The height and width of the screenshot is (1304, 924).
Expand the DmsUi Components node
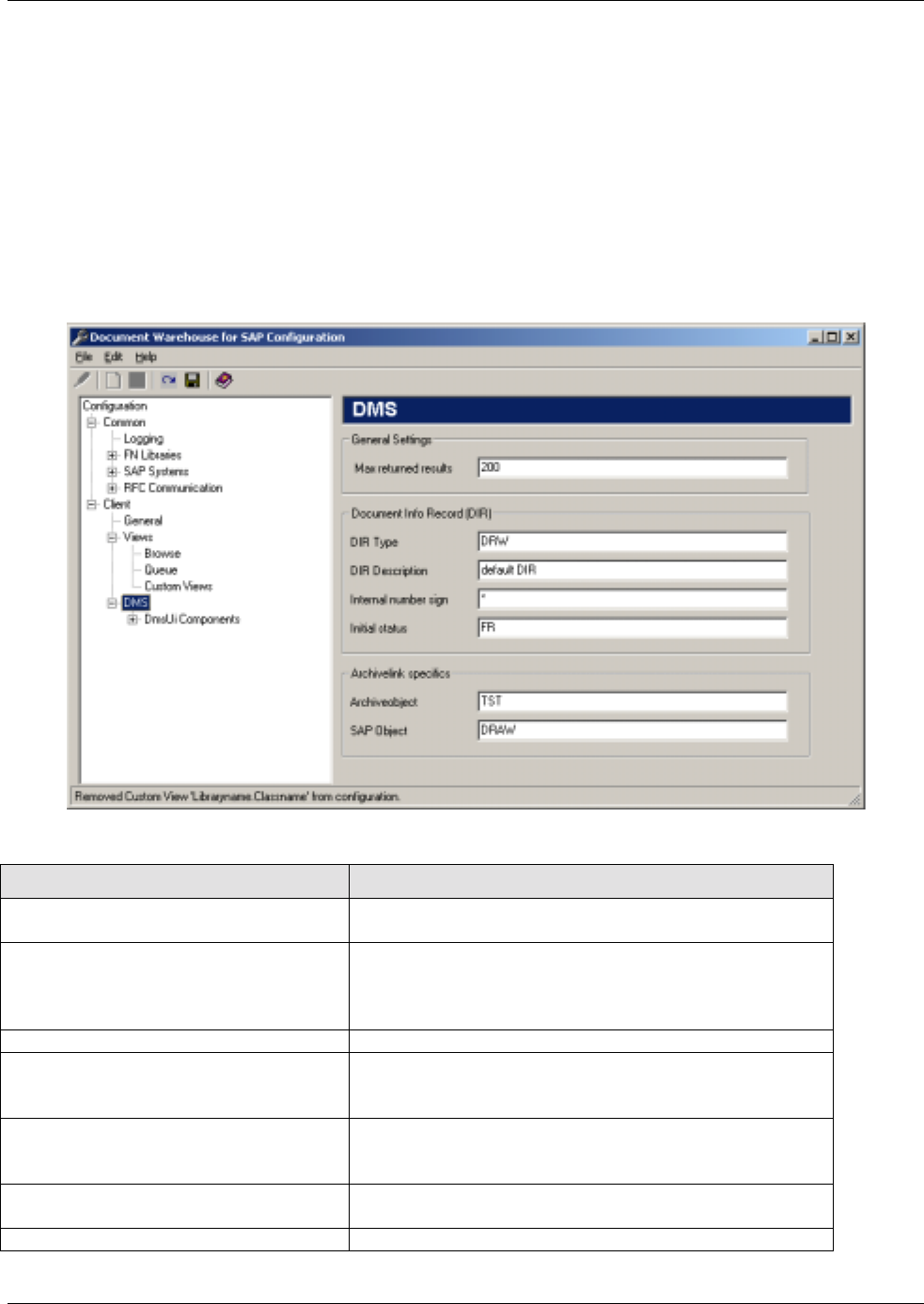click(x=133, y=620)
